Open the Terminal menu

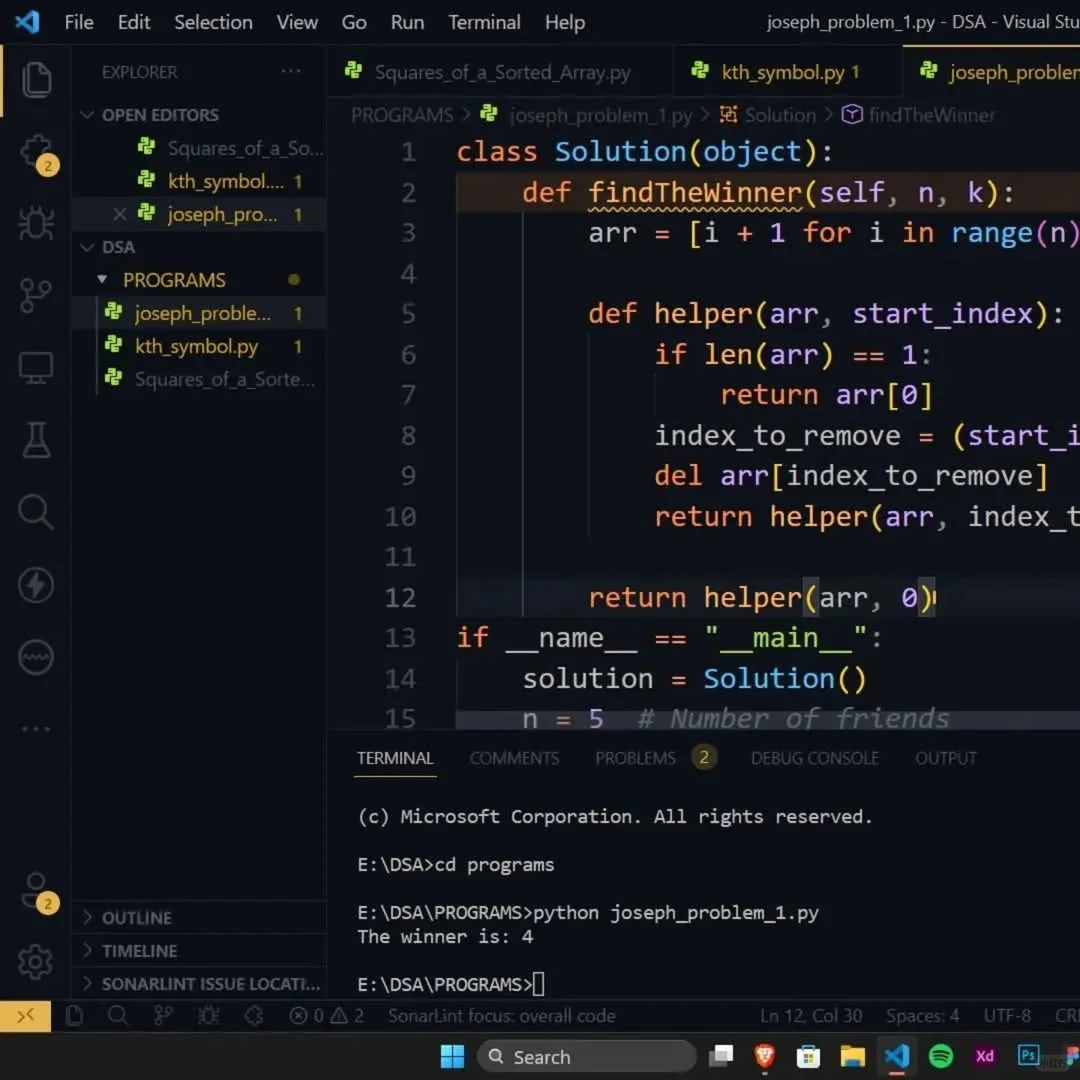point(485,22)
